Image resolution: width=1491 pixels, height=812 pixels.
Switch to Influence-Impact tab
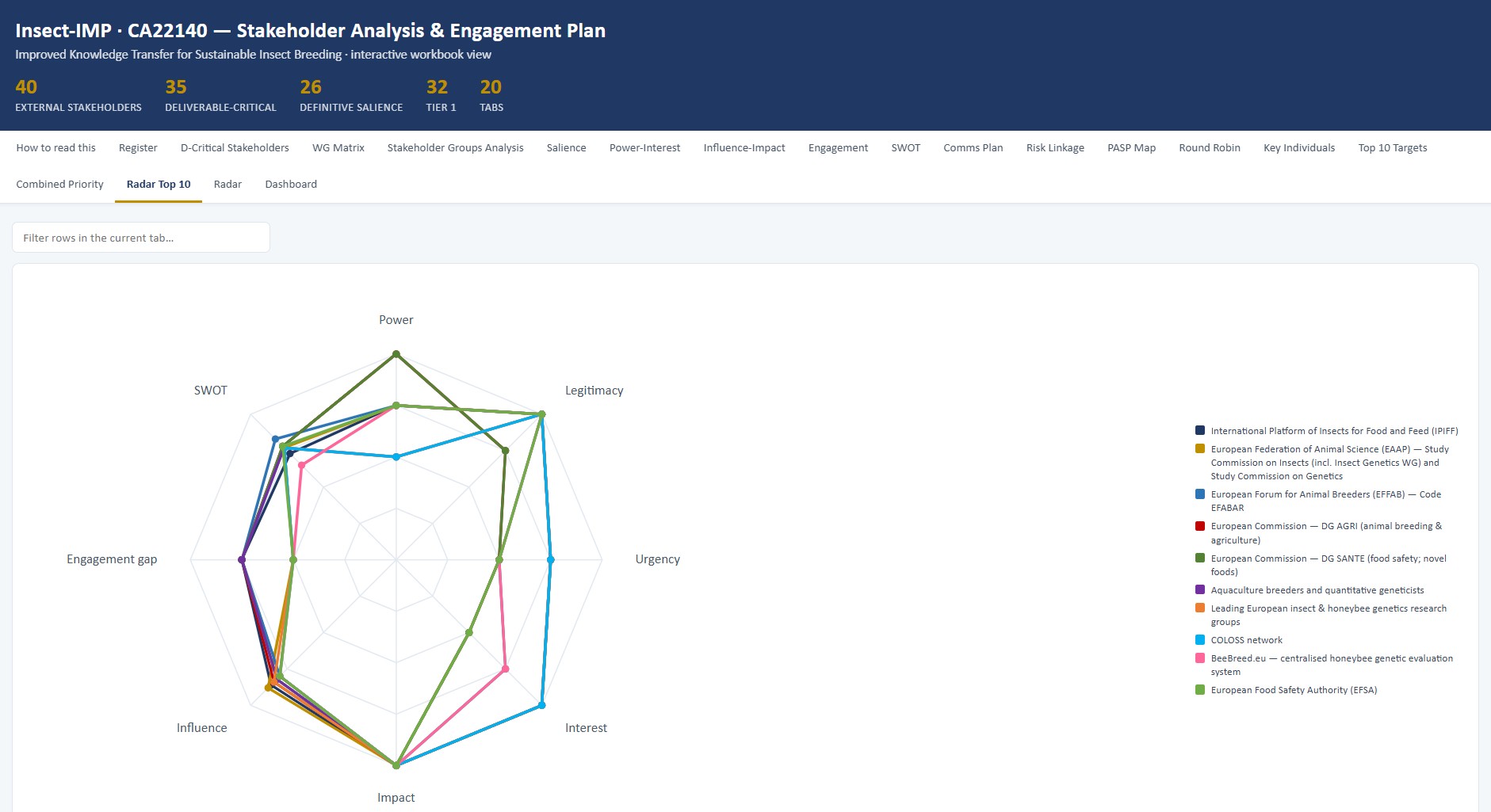coord(744,148)
